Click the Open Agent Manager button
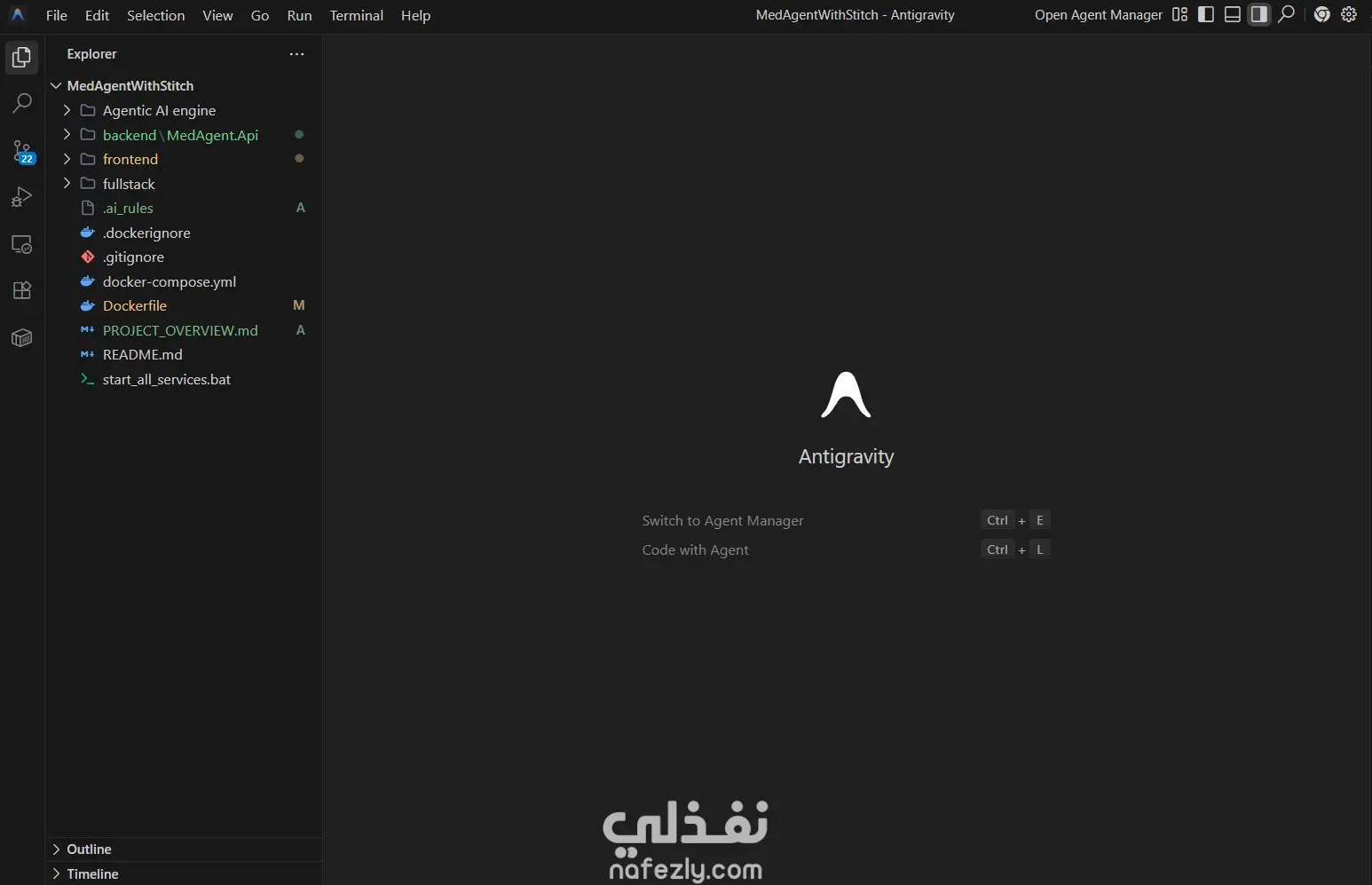This screenshot has width=1372, height=885. click(x=1098, y=15)
